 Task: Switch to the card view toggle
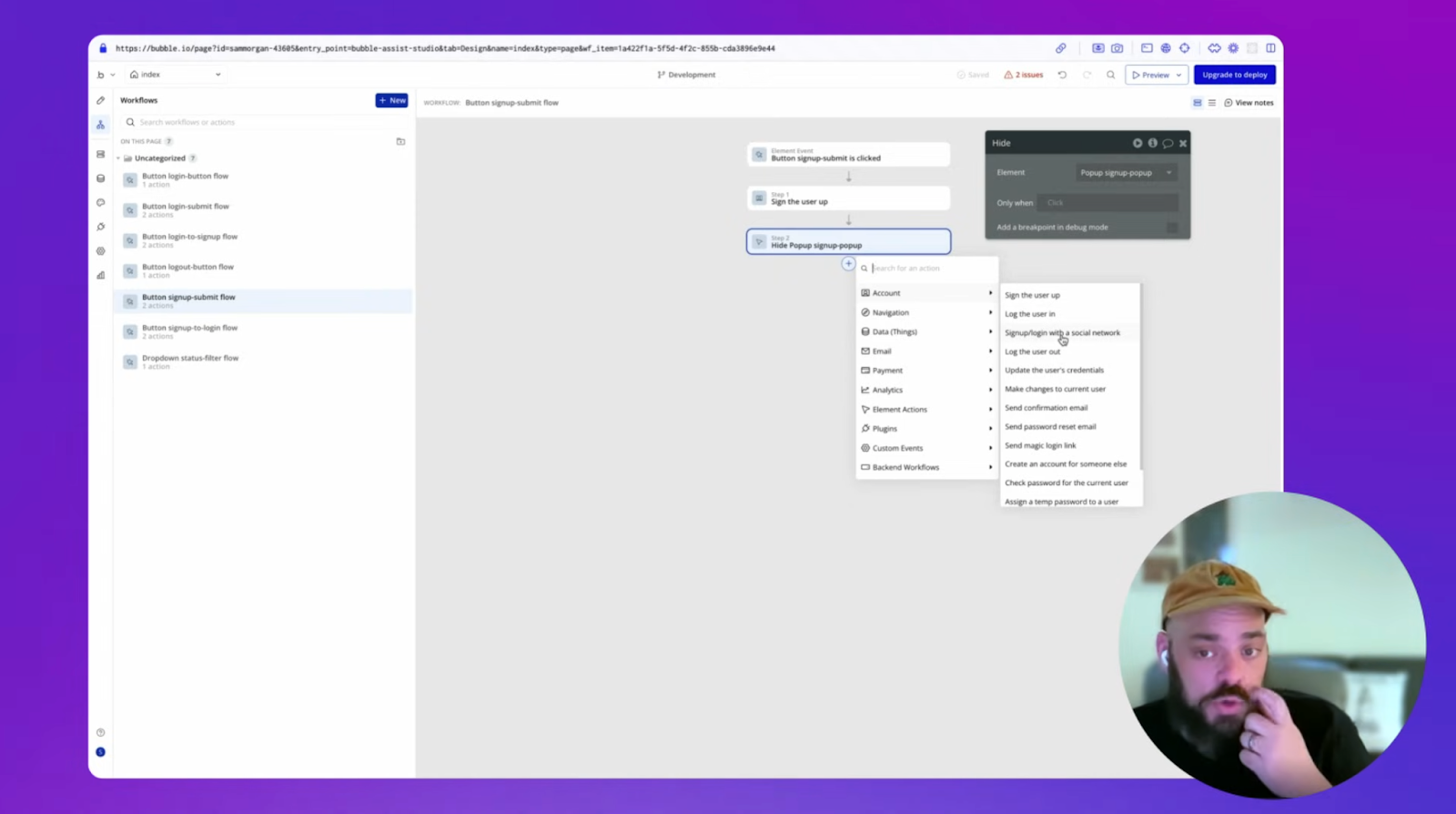point(1198,103)
